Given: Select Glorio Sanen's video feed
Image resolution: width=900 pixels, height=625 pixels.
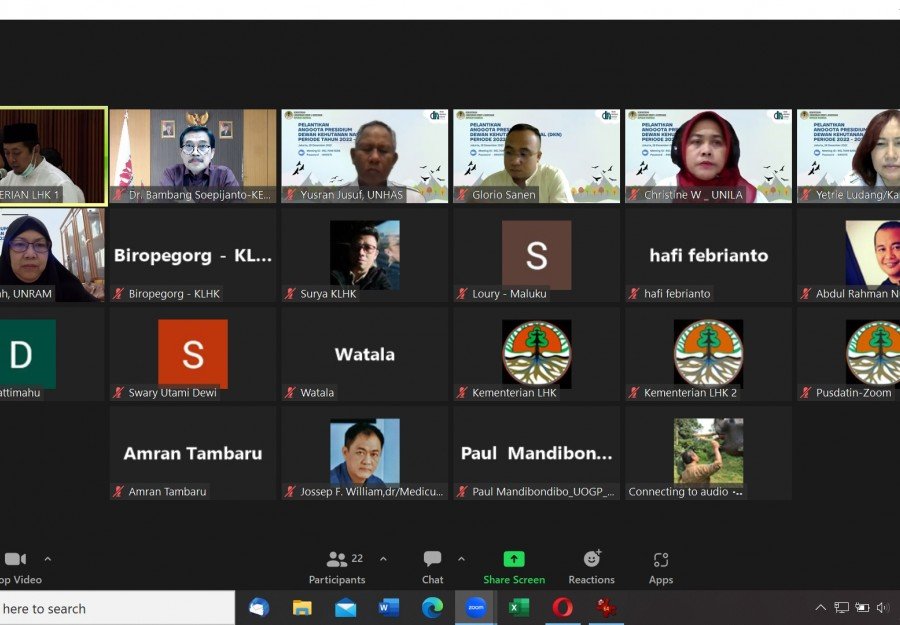Looking at the screenshot, I should 537,156.
